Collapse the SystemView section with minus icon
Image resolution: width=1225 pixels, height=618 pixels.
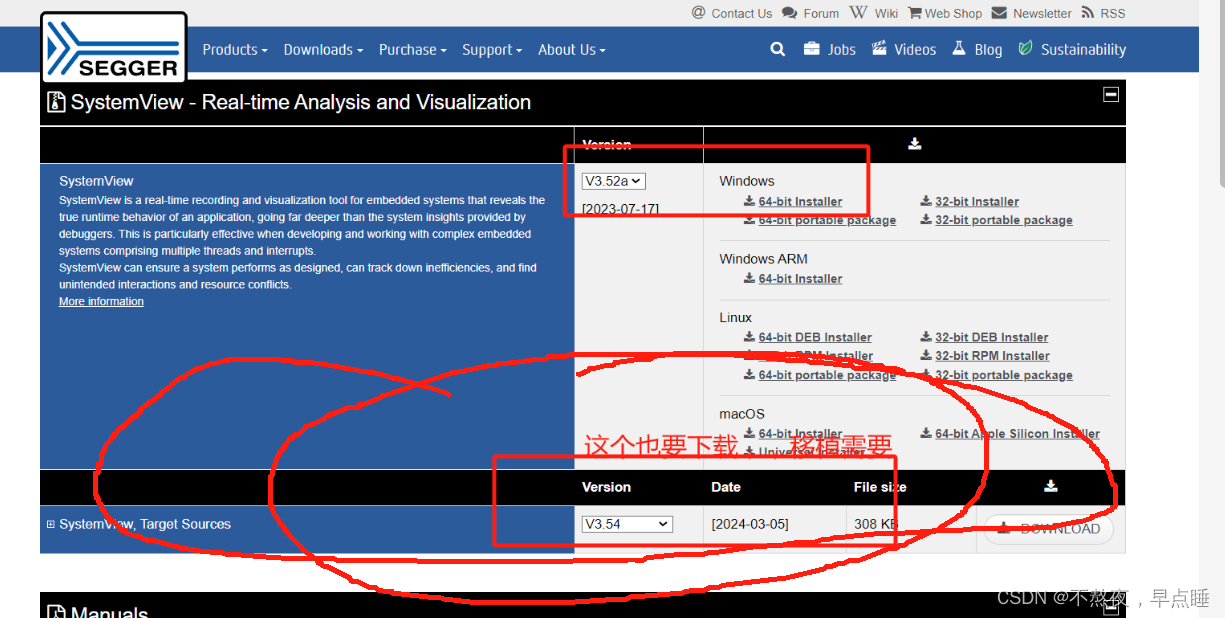(x=1110, y=94)
